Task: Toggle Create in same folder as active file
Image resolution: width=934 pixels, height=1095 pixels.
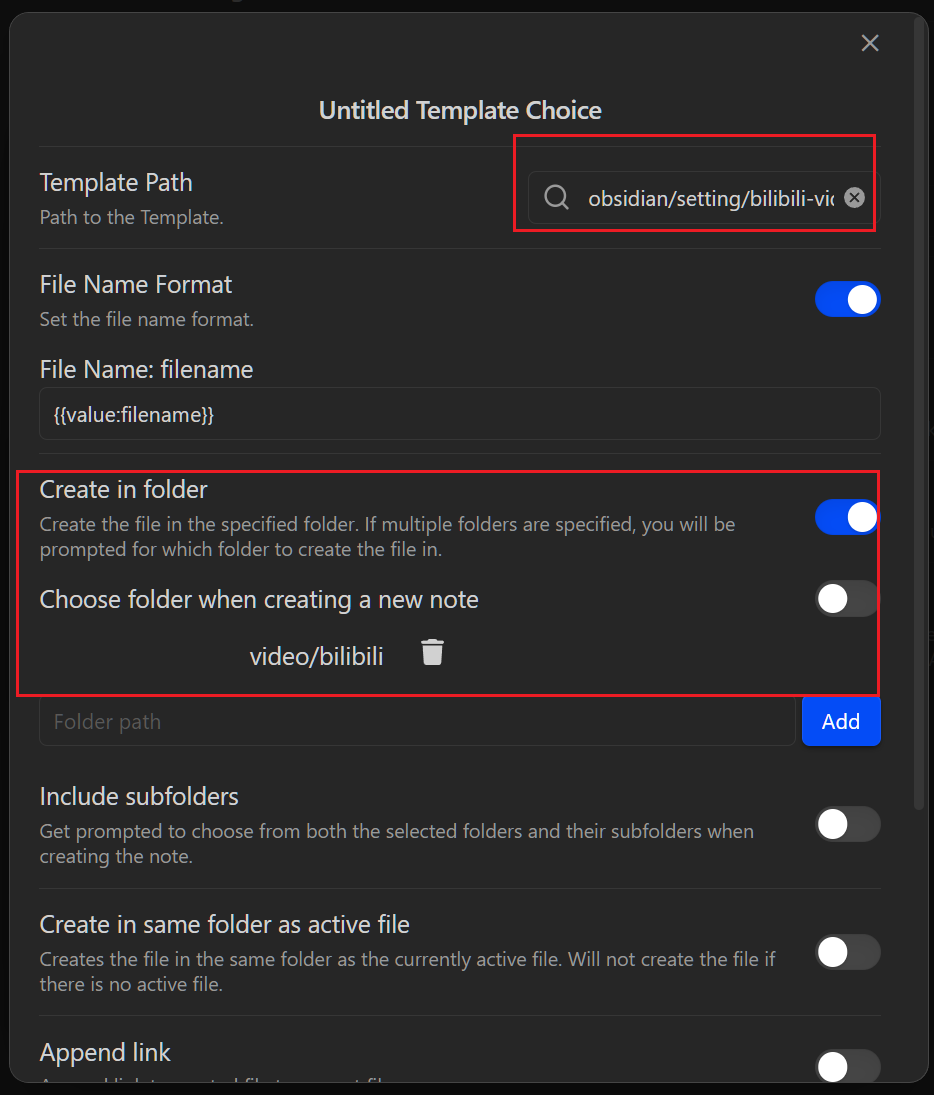Action: coord(847,953)
